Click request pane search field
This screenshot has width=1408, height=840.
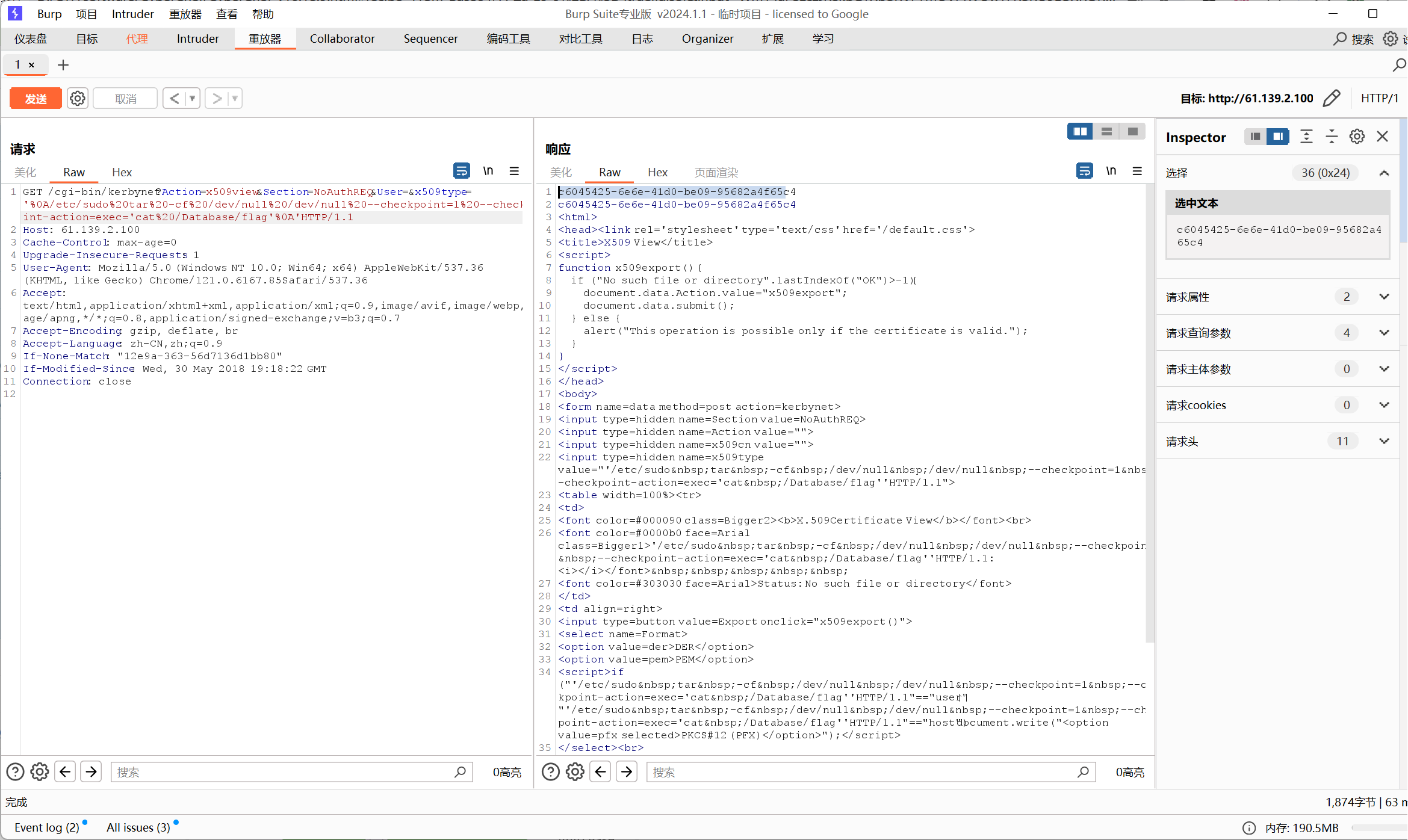point(291,772)
